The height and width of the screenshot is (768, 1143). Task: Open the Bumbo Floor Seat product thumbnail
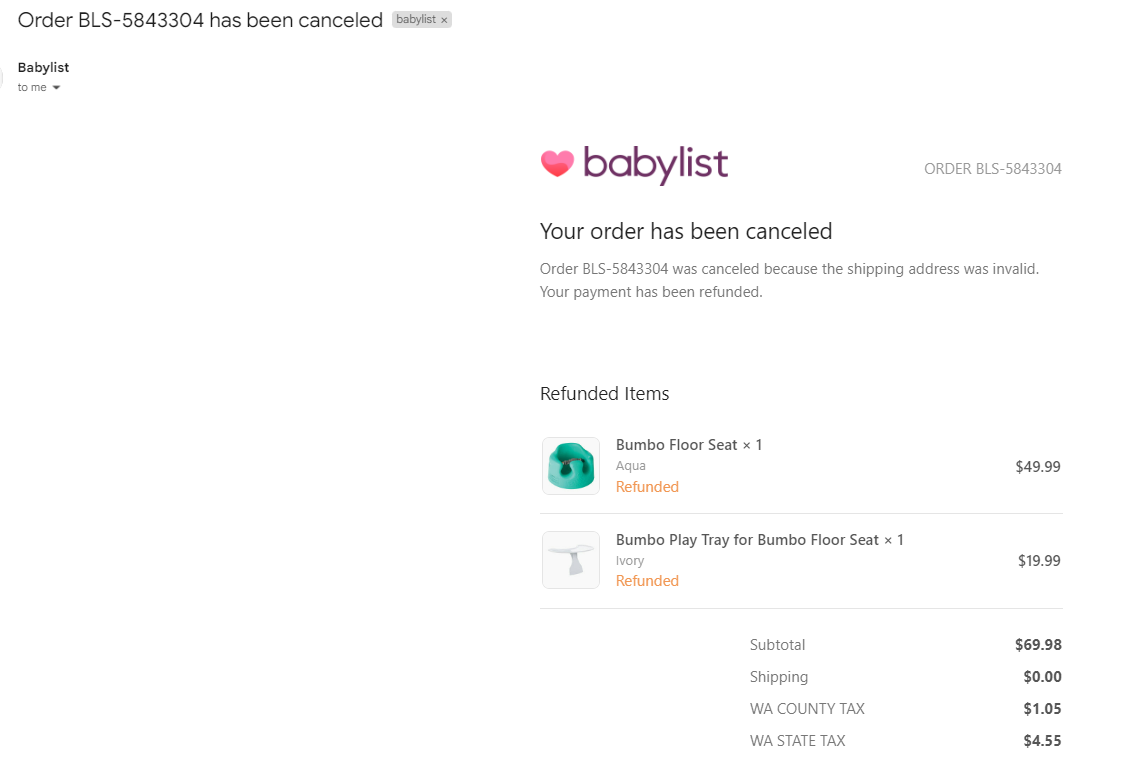click(x=571, y=466)
